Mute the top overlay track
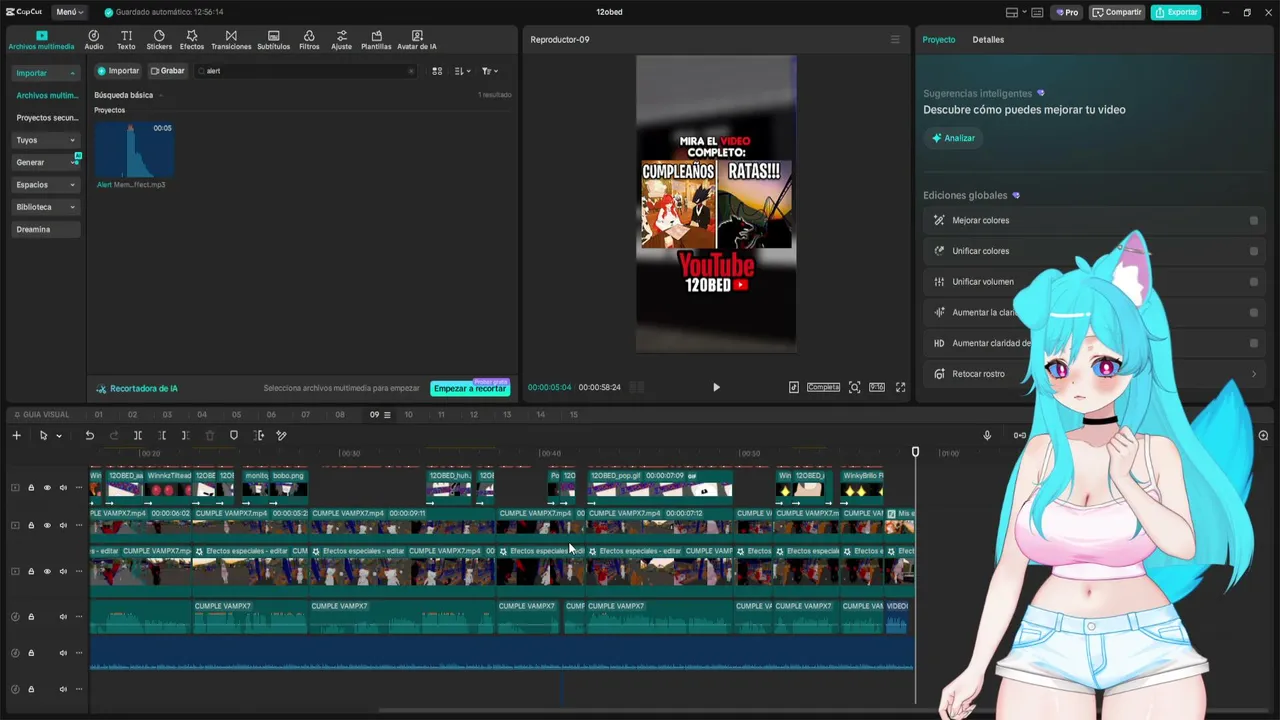The height and width of the screenshot is (720, 1280). [x=63, y=488]
